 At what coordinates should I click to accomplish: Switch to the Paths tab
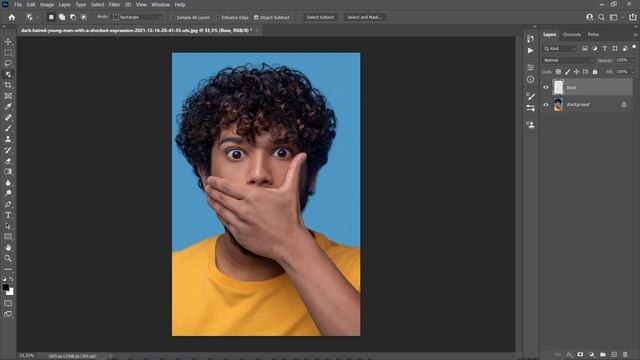(x=593, y=35)
